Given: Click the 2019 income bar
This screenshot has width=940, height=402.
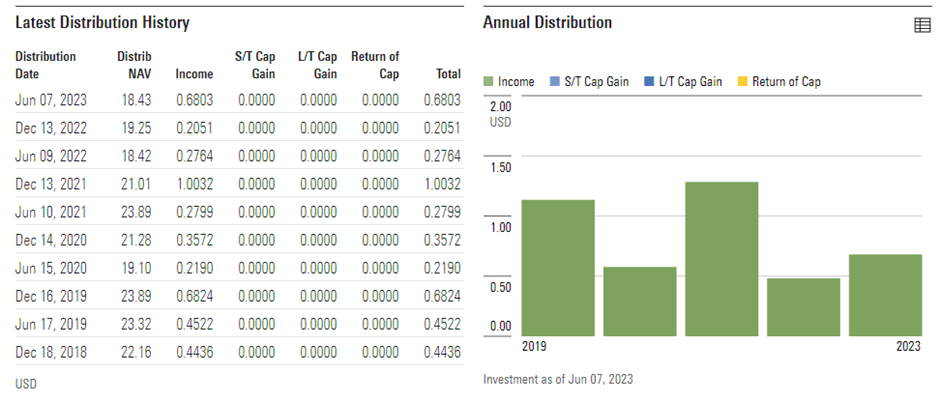Looking at the screenshot, I should coord(558,268).
